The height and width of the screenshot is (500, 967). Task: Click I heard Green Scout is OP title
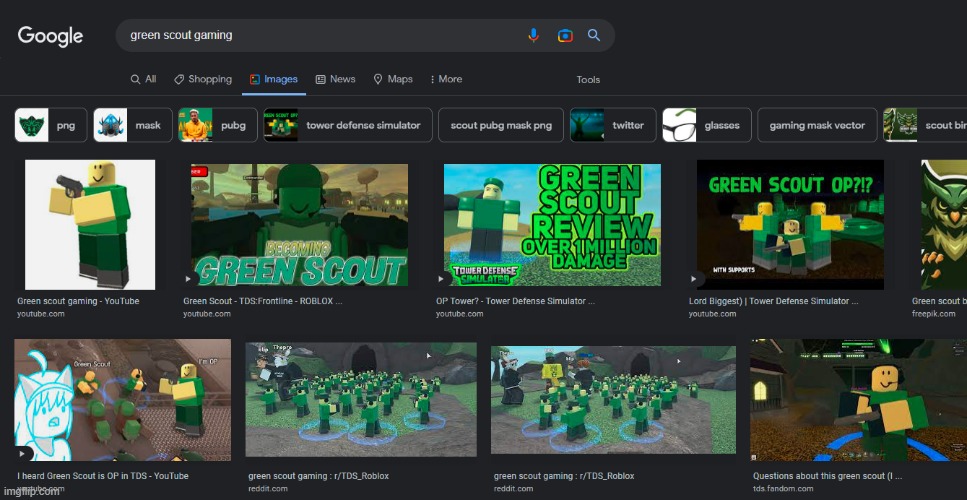[102, 476]
